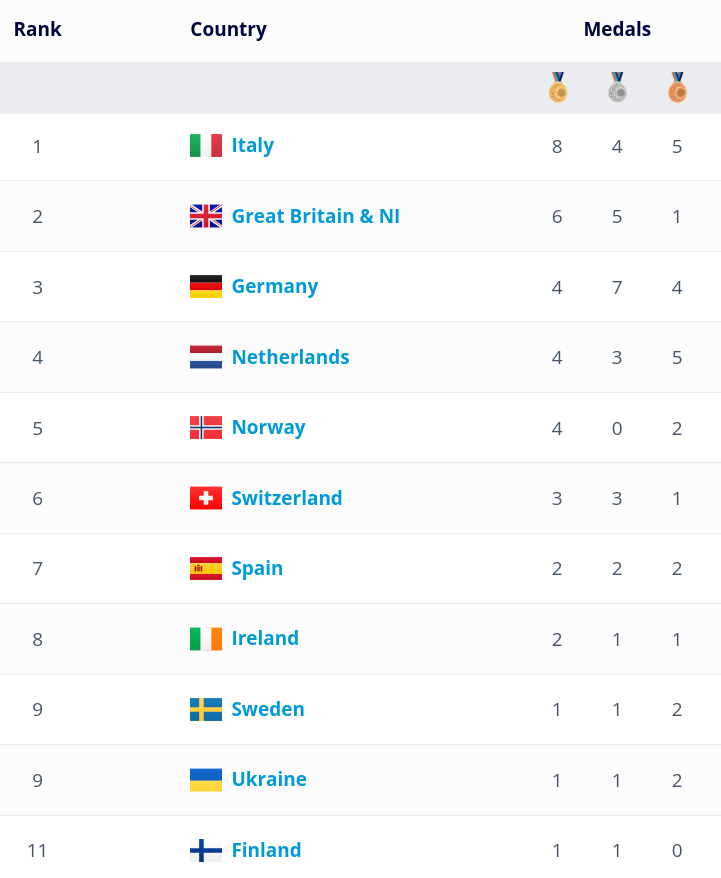Click the Germany flag icon

tap(206, 287)
